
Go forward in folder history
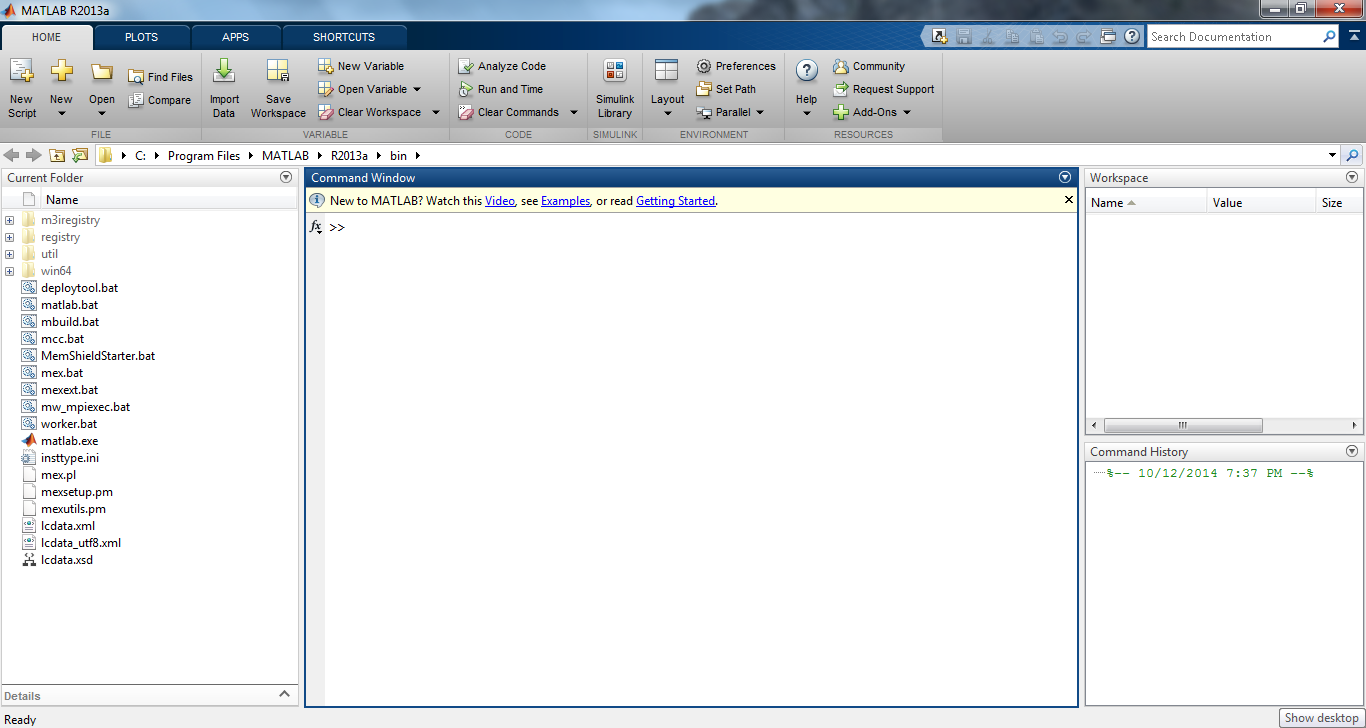[x=33, y=155]
